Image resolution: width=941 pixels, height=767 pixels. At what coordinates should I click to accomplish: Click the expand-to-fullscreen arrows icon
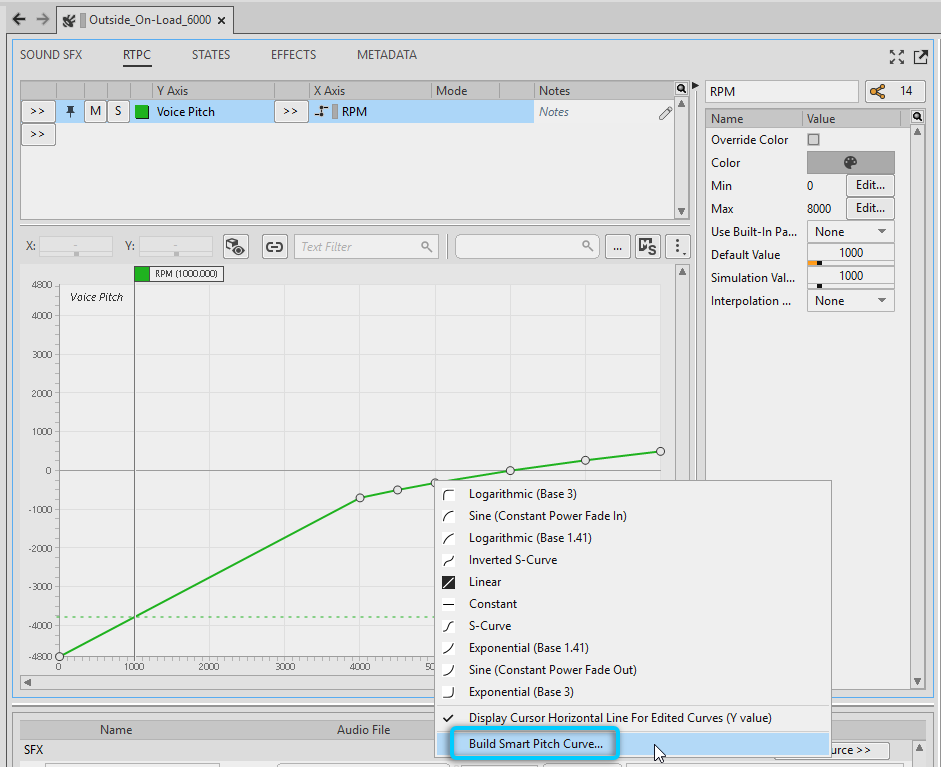click(897, 57)
